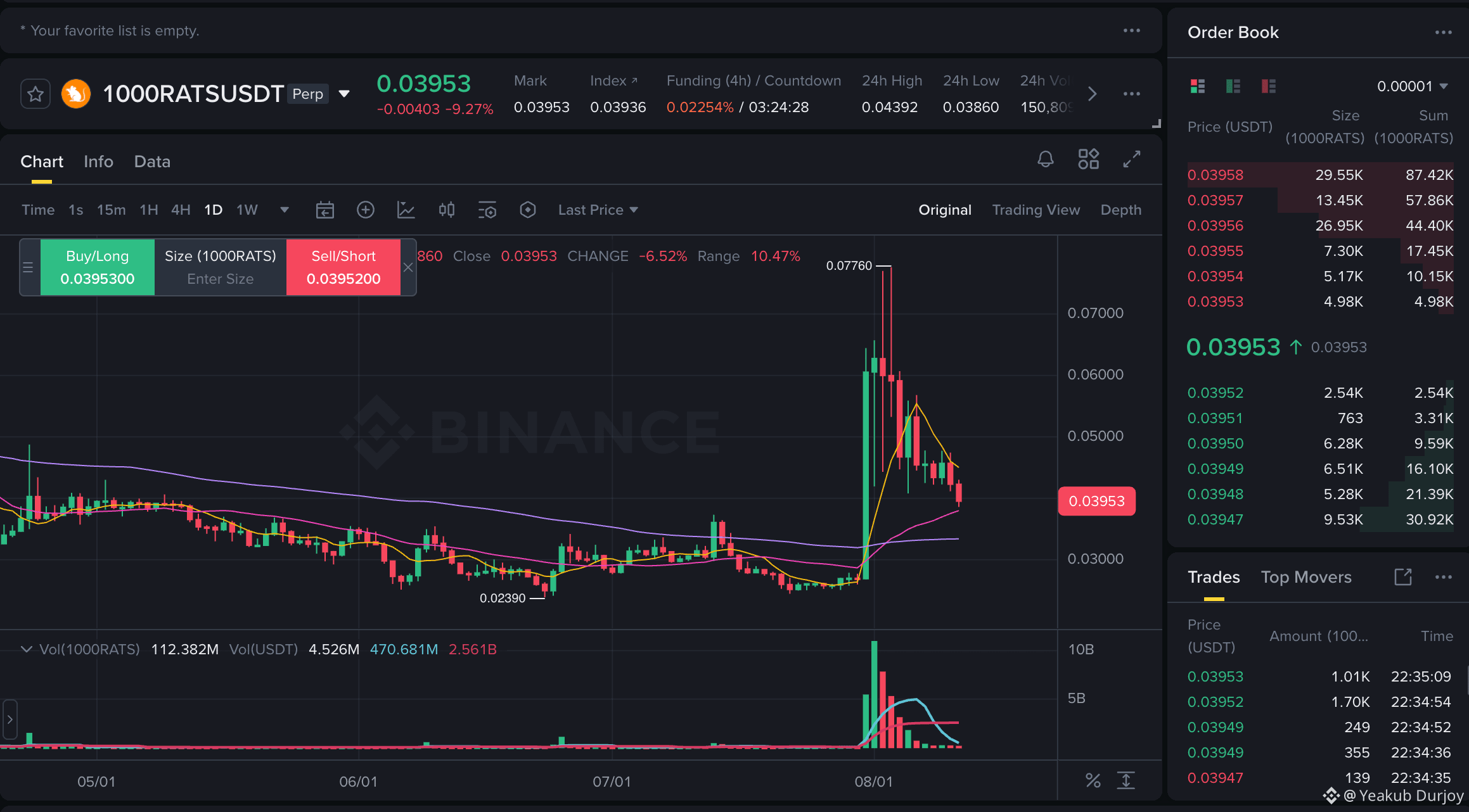1469x812 pixels.
Task: Click the funding rate 0.02254% value
Action: tap(700, 107)
